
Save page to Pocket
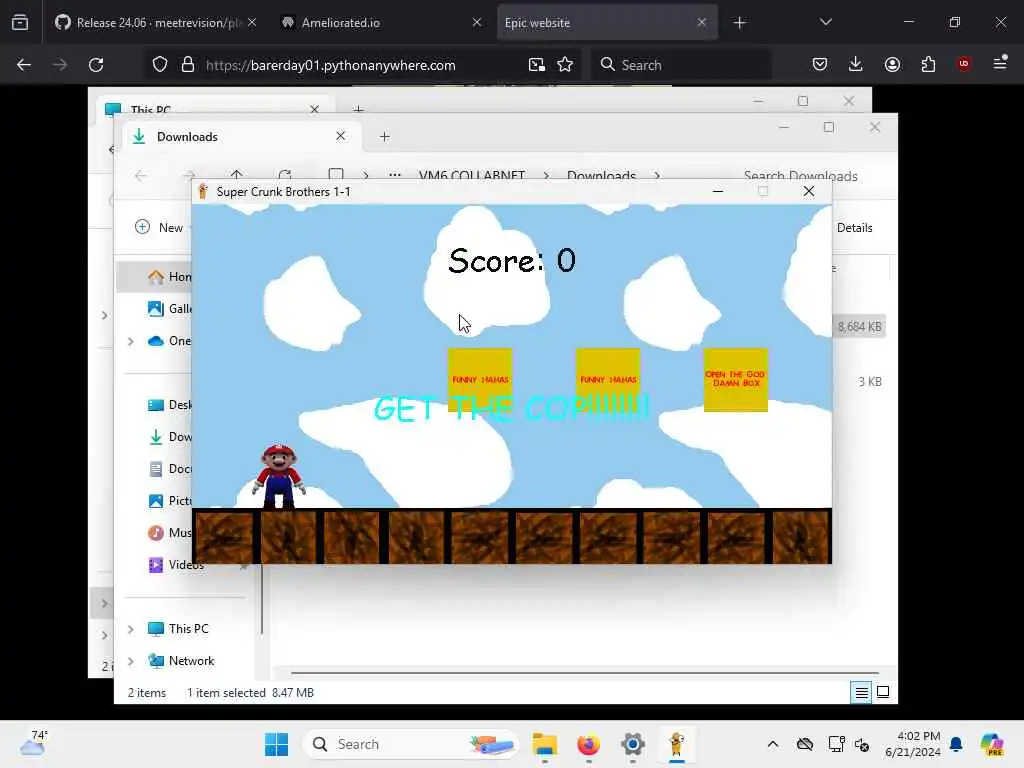820,64
